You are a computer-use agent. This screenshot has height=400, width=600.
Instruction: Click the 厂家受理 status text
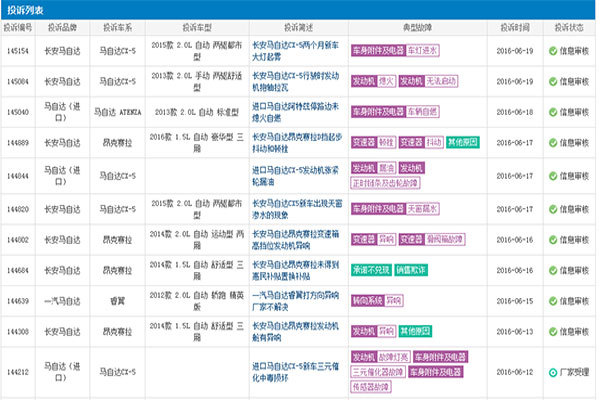pos(574,372)
